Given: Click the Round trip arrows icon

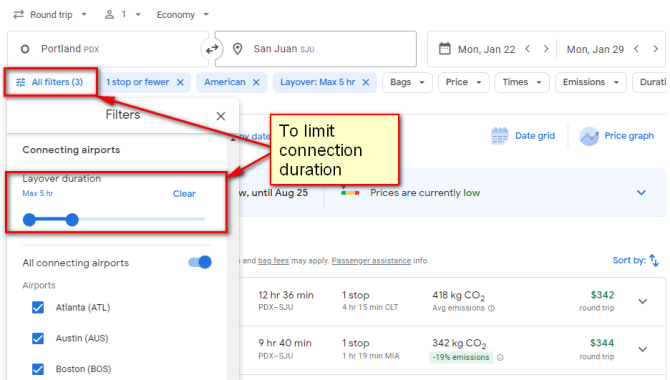Looking at the screenshot, I should [x=18, y=15].
